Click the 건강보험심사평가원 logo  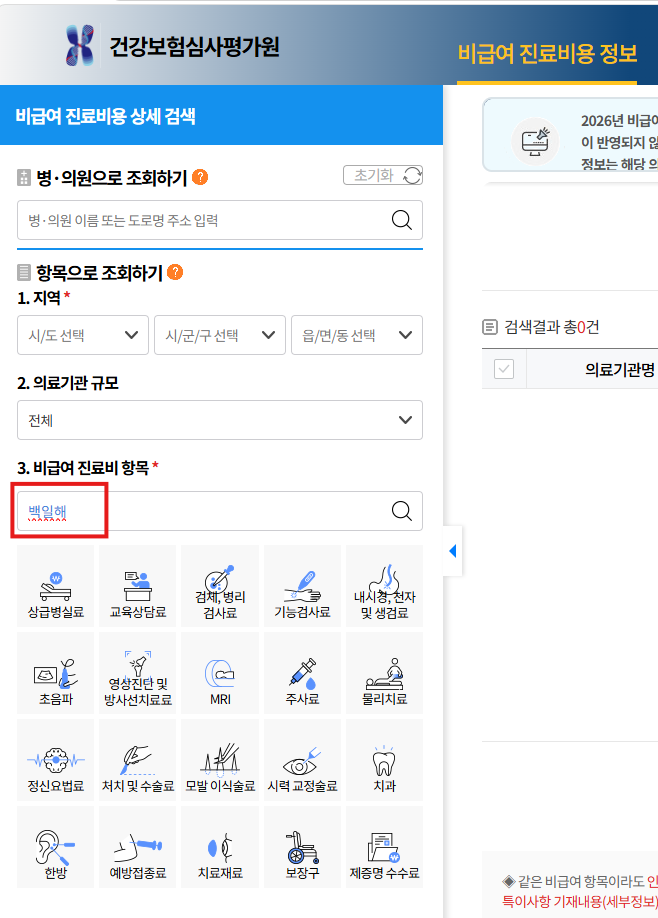click(172, 46)
